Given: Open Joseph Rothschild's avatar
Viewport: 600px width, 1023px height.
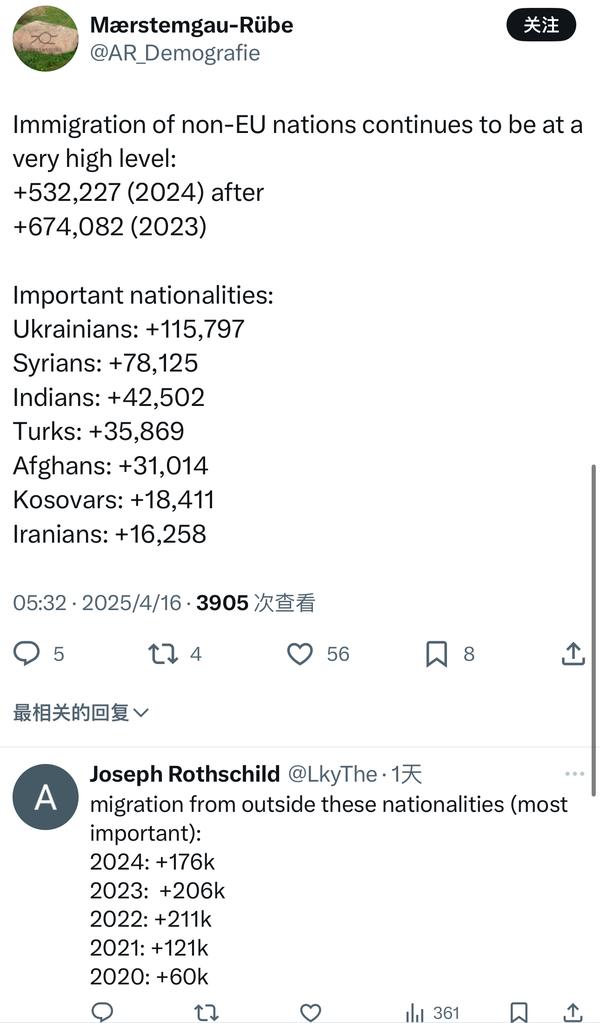Looking at the screenshot, I should point(45,797).
